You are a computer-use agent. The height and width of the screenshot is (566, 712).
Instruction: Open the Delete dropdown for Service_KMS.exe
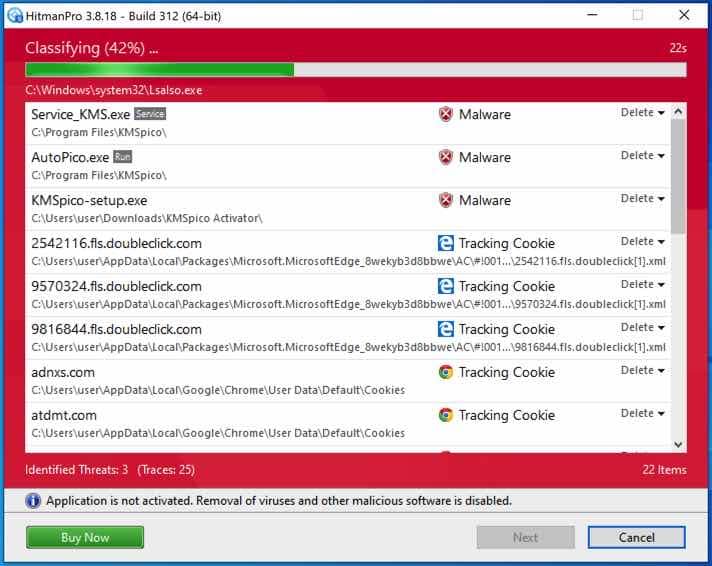click(x=643, y=112)
